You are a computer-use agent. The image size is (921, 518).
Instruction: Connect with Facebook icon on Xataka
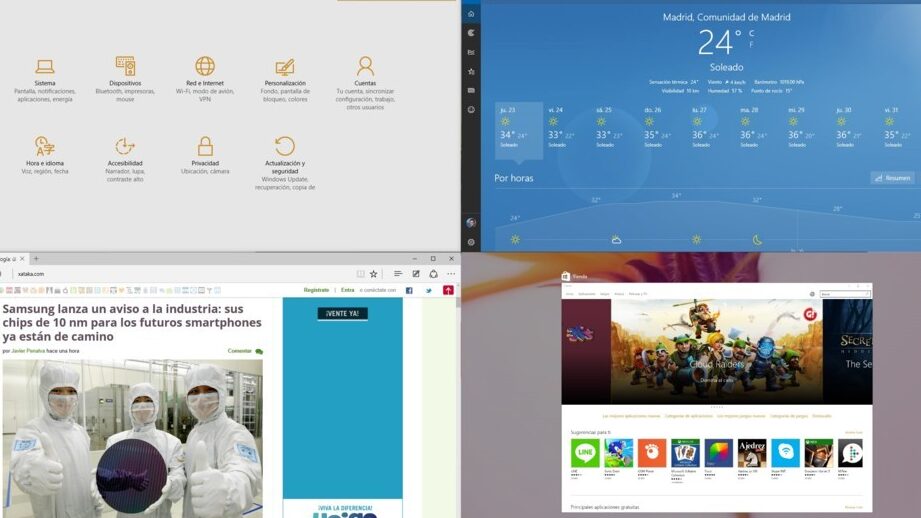tap(409, 290)
